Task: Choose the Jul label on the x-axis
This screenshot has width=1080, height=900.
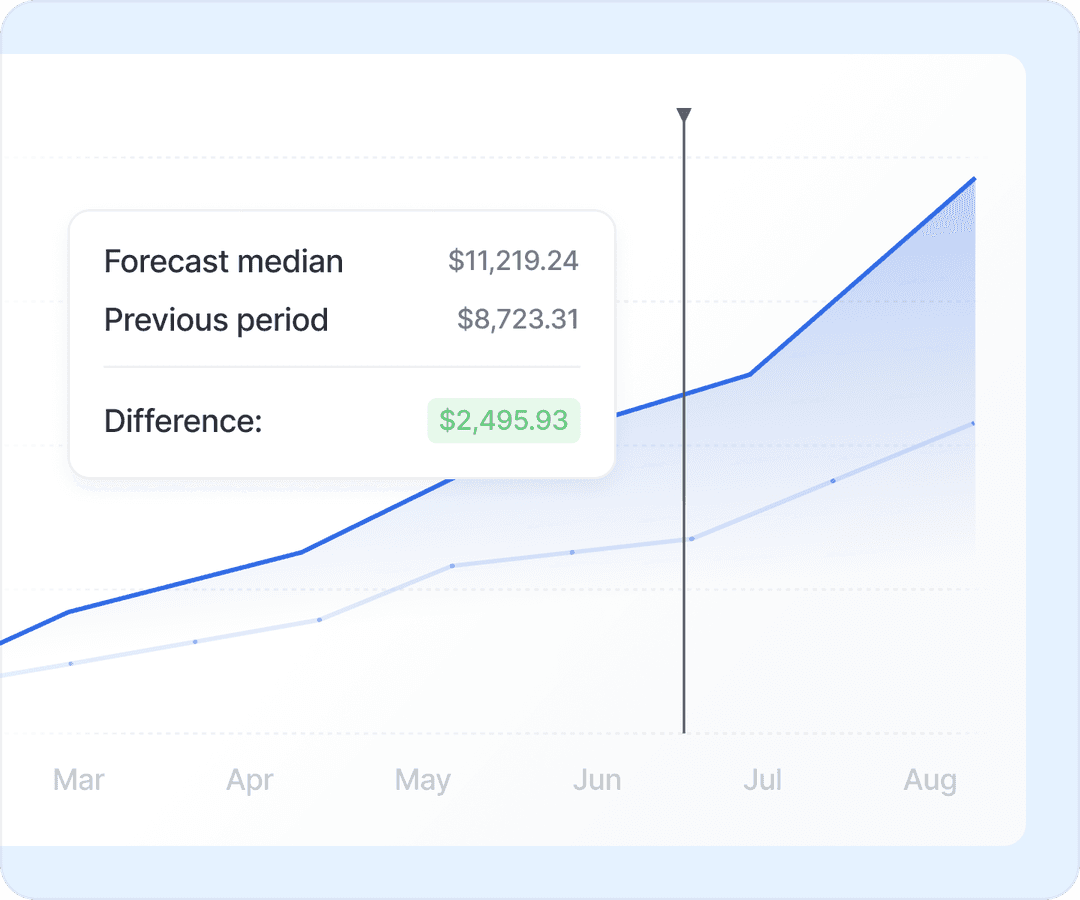Action: [763, 780]
